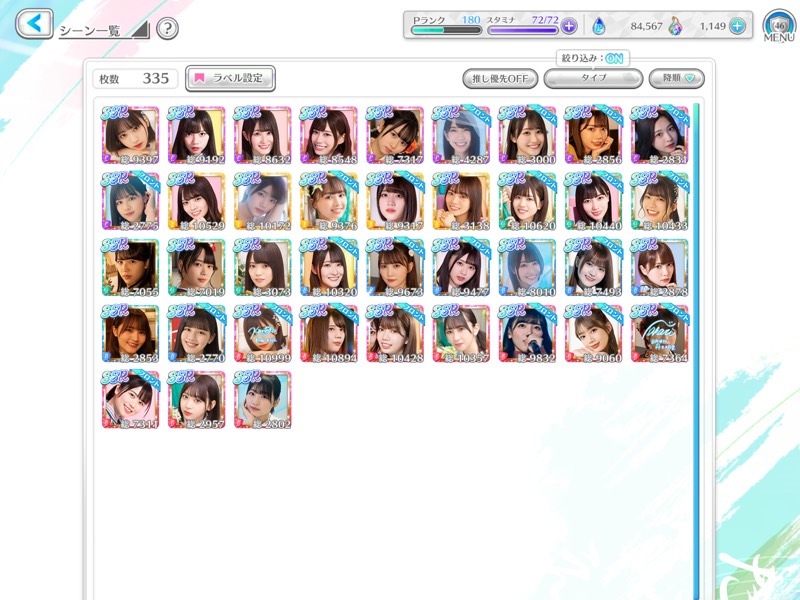This screenshot has height=600, width=800.
Task: Select the SSR card with 総10999
Action: pos(262,334)
